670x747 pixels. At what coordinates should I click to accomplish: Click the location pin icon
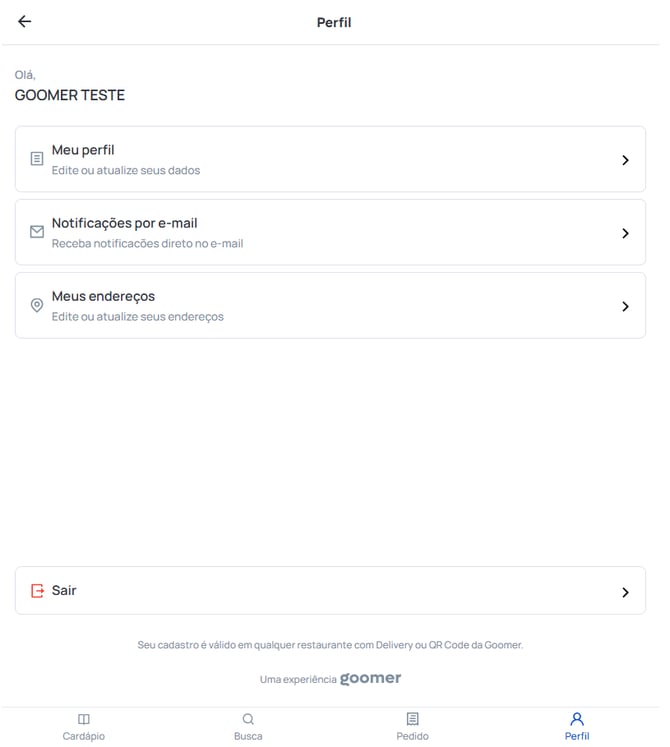point(37,306)
